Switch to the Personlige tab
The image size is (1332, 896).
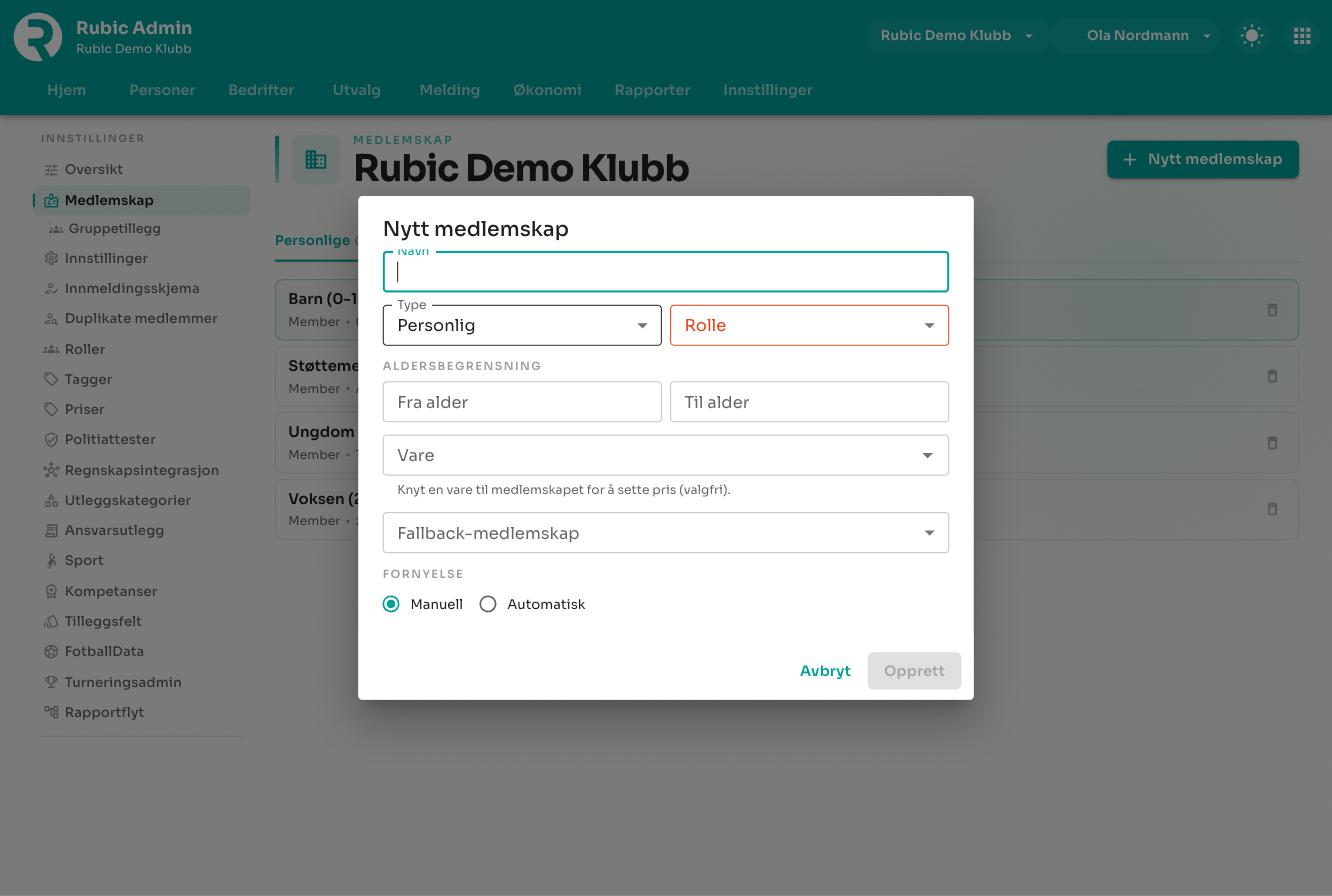pos(313,240)
